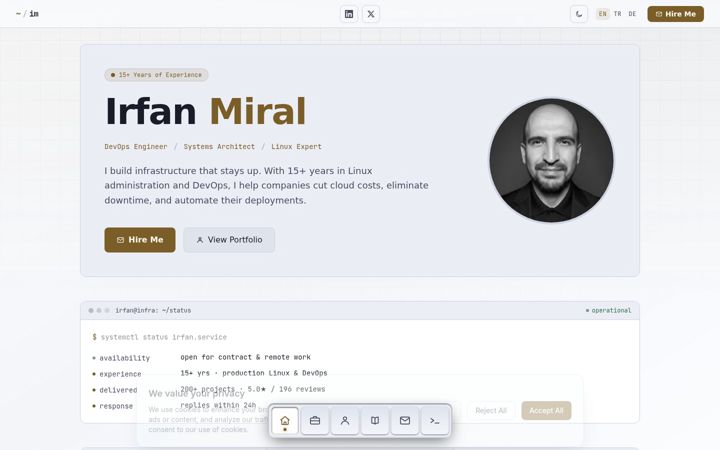Screen dimensions: 720x450
Task: Open person profile icon in dock
Action: click(345, 421)
